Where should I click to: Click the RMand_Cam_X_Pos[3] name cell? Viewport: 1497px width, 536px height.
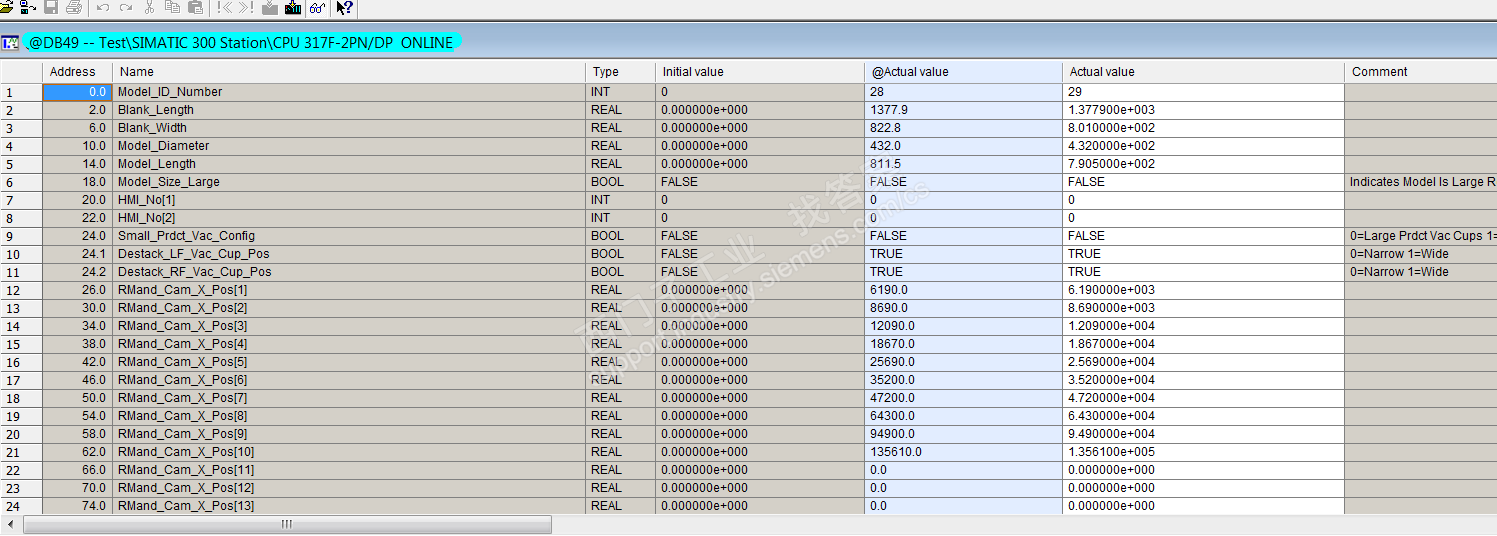[349, 326]
